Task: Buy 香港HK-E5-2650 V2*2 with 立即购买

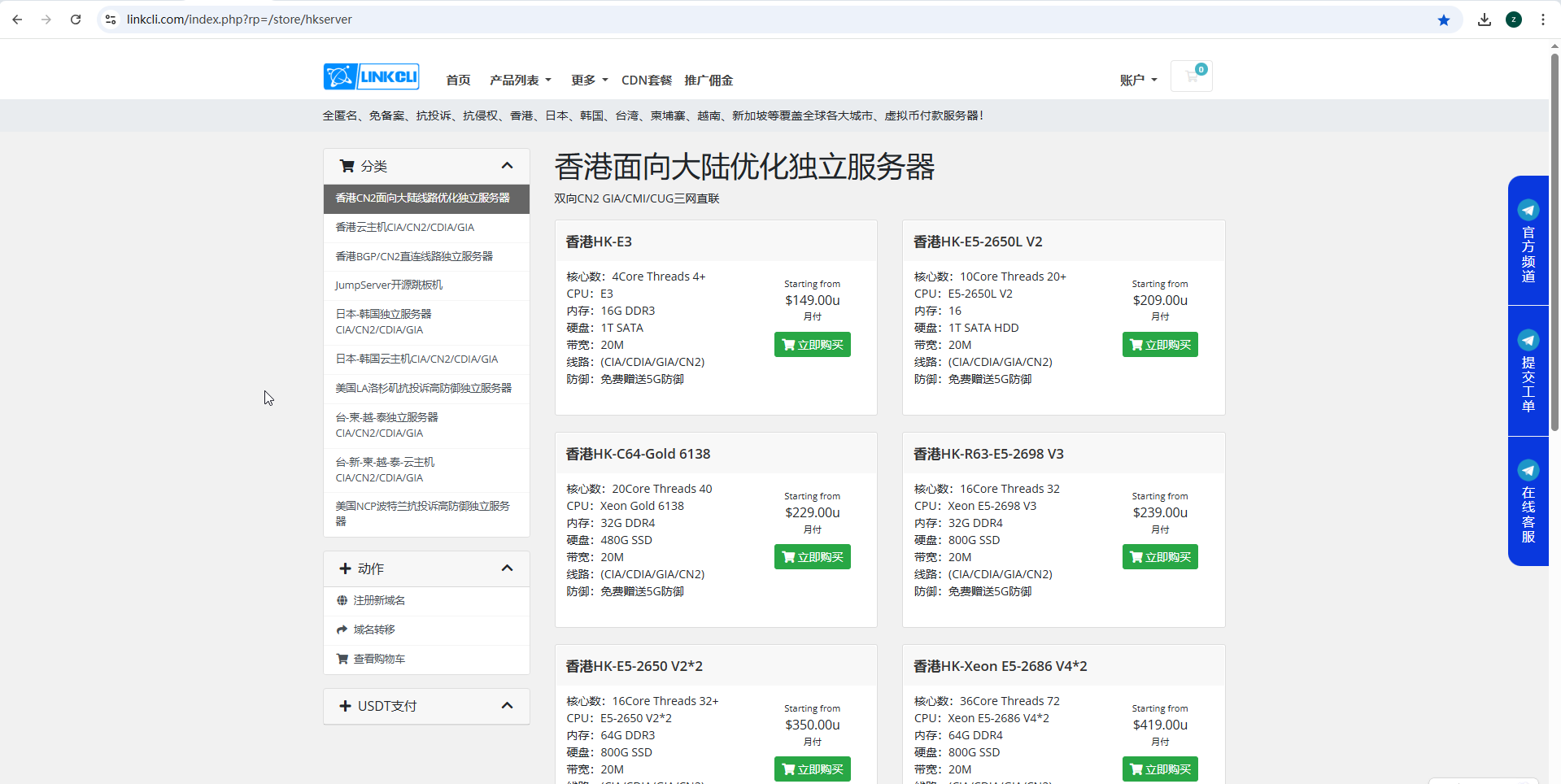Action: 813,769
